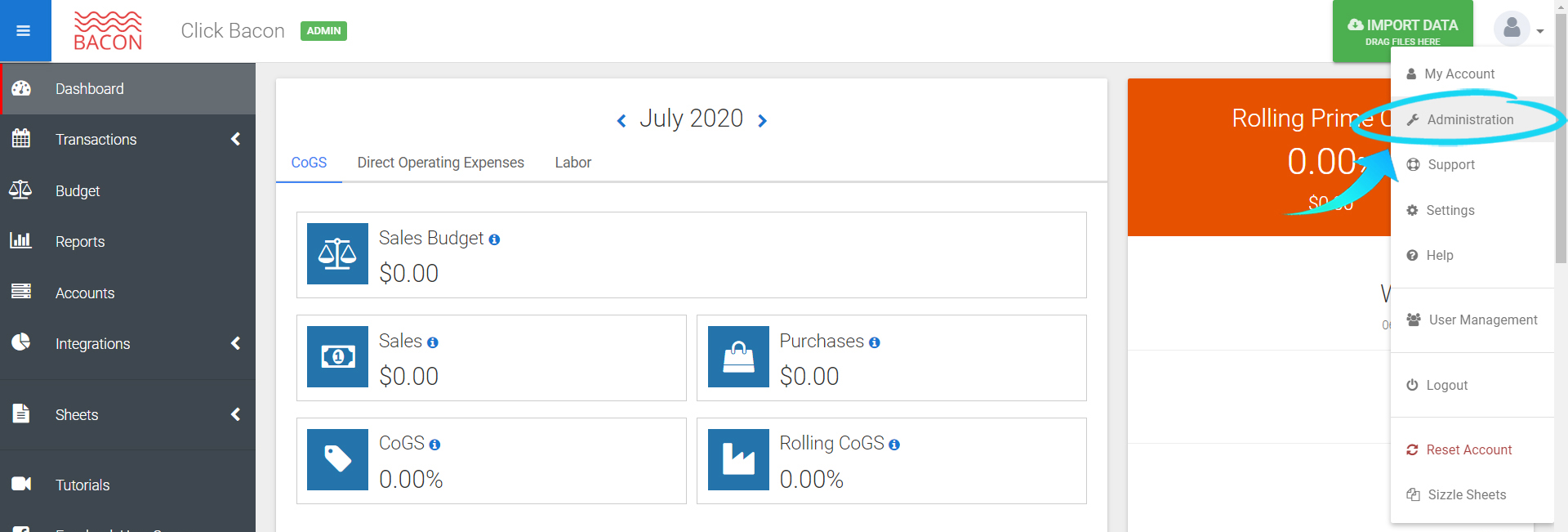Click the Sales info icon
Screen dimensions: 1568x532
[x=433, y=342]
